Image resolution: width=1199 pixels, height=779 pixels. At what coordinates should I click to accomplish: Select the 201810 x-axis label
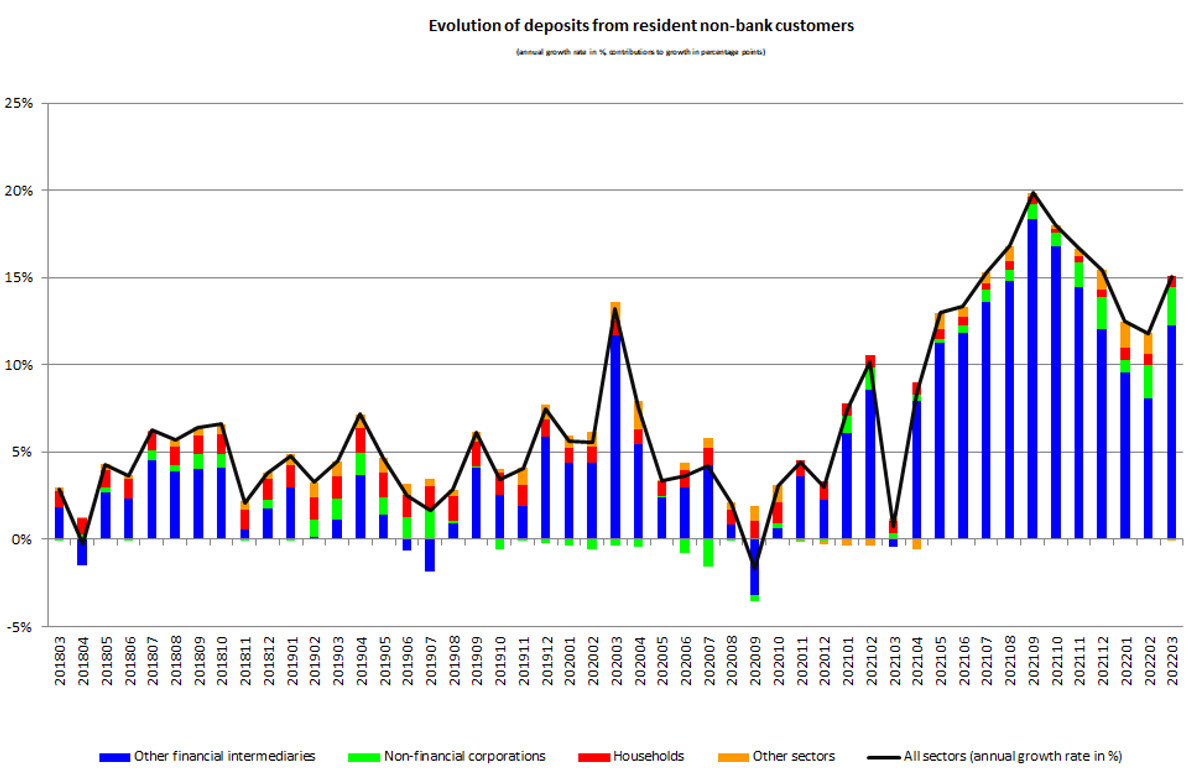(x=223, y=661)
